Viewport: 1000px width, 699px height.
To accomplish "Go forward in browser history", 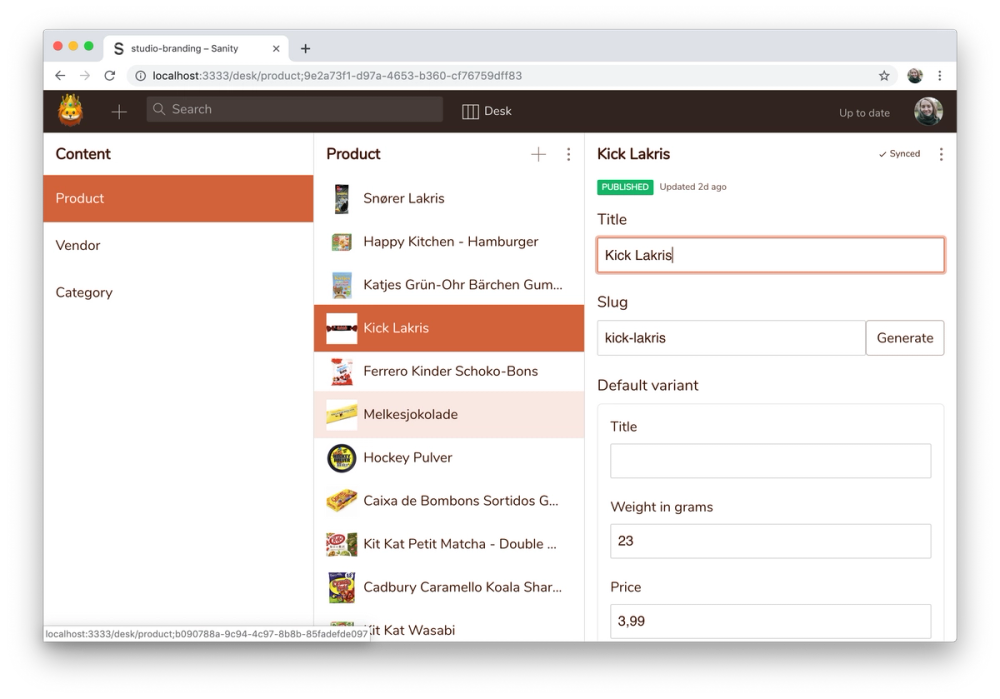I will (x=85, y=75).
